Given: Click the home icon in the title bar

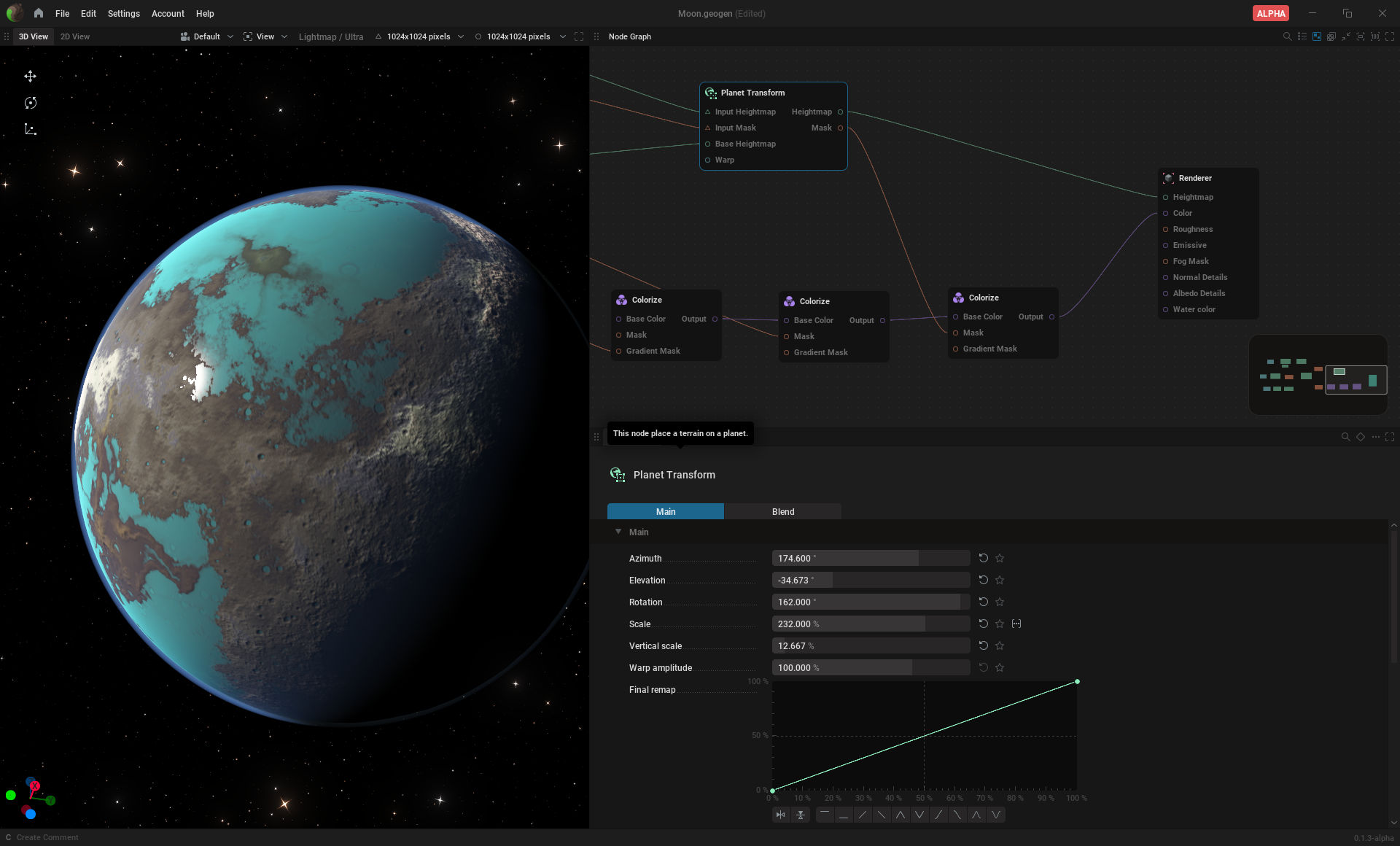Looking at the screenshot, I should (39, 13).
